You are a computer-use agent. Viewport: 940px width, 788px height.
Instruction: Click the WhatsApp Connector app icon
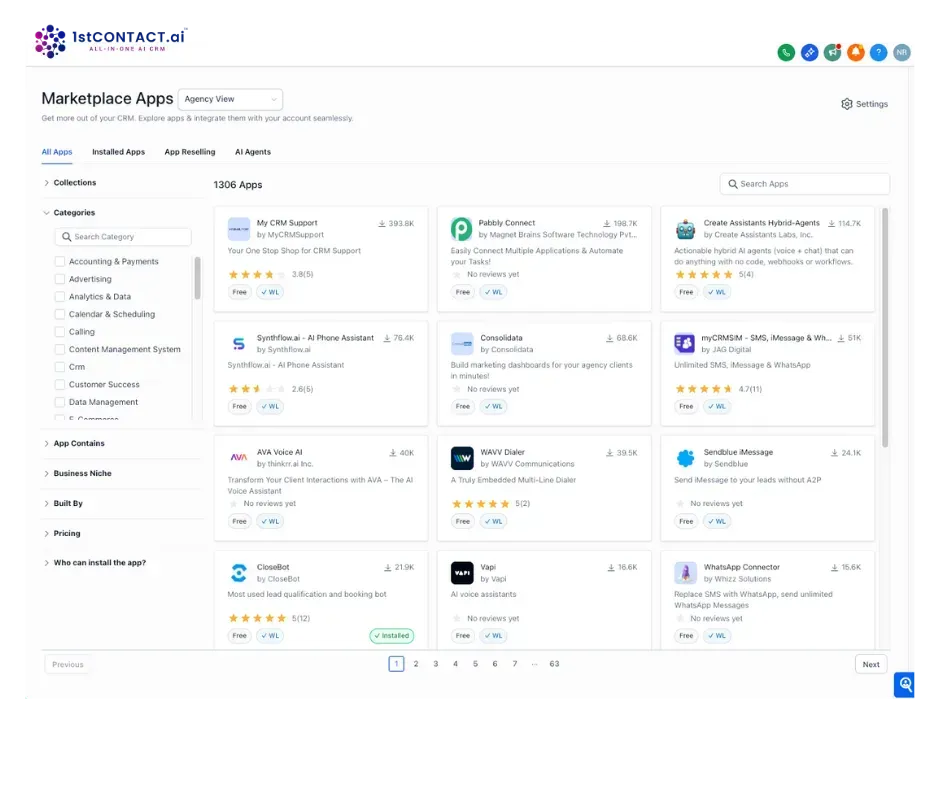pos(685,573)
